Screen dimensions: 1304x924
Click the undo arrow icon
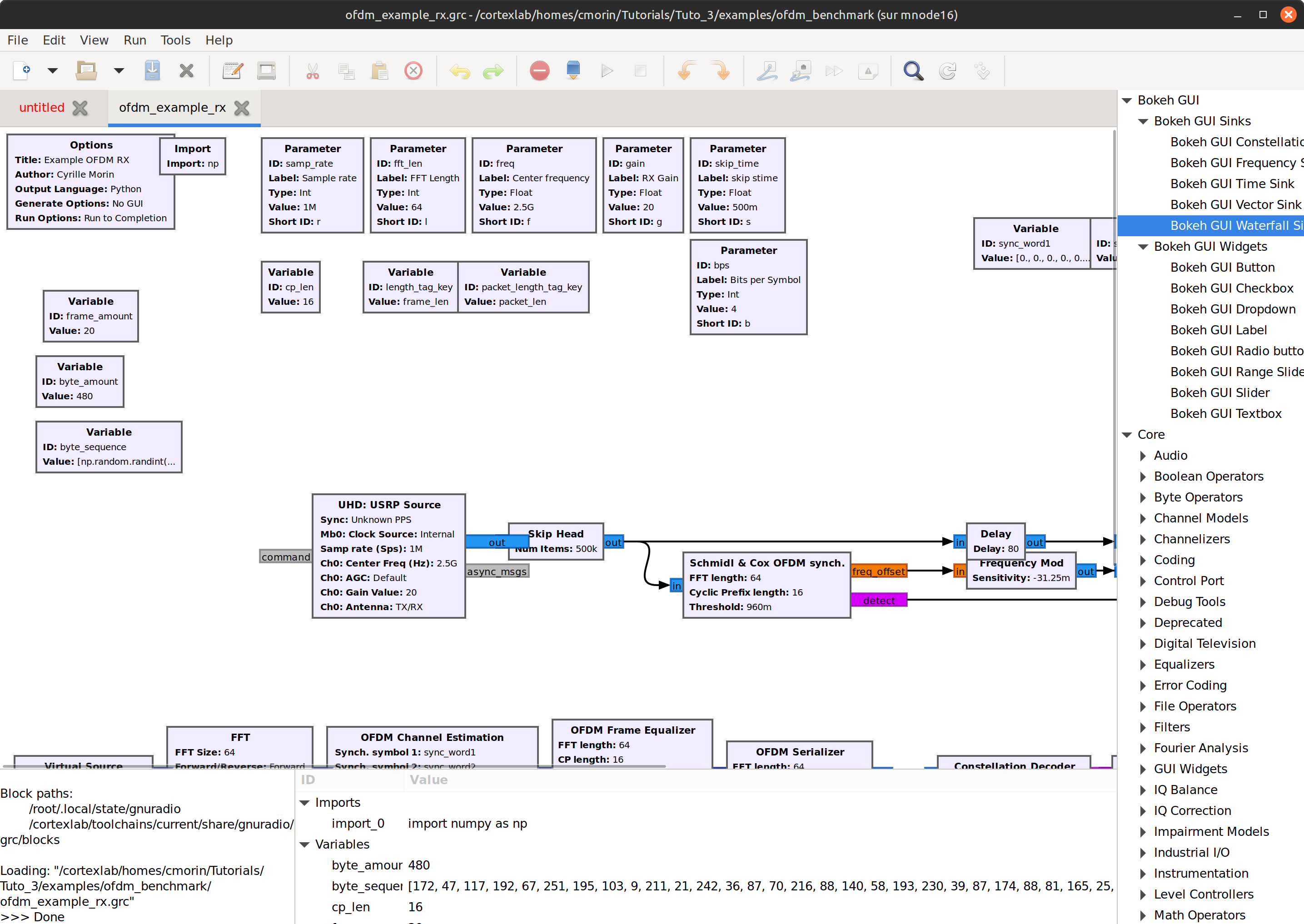460,70
